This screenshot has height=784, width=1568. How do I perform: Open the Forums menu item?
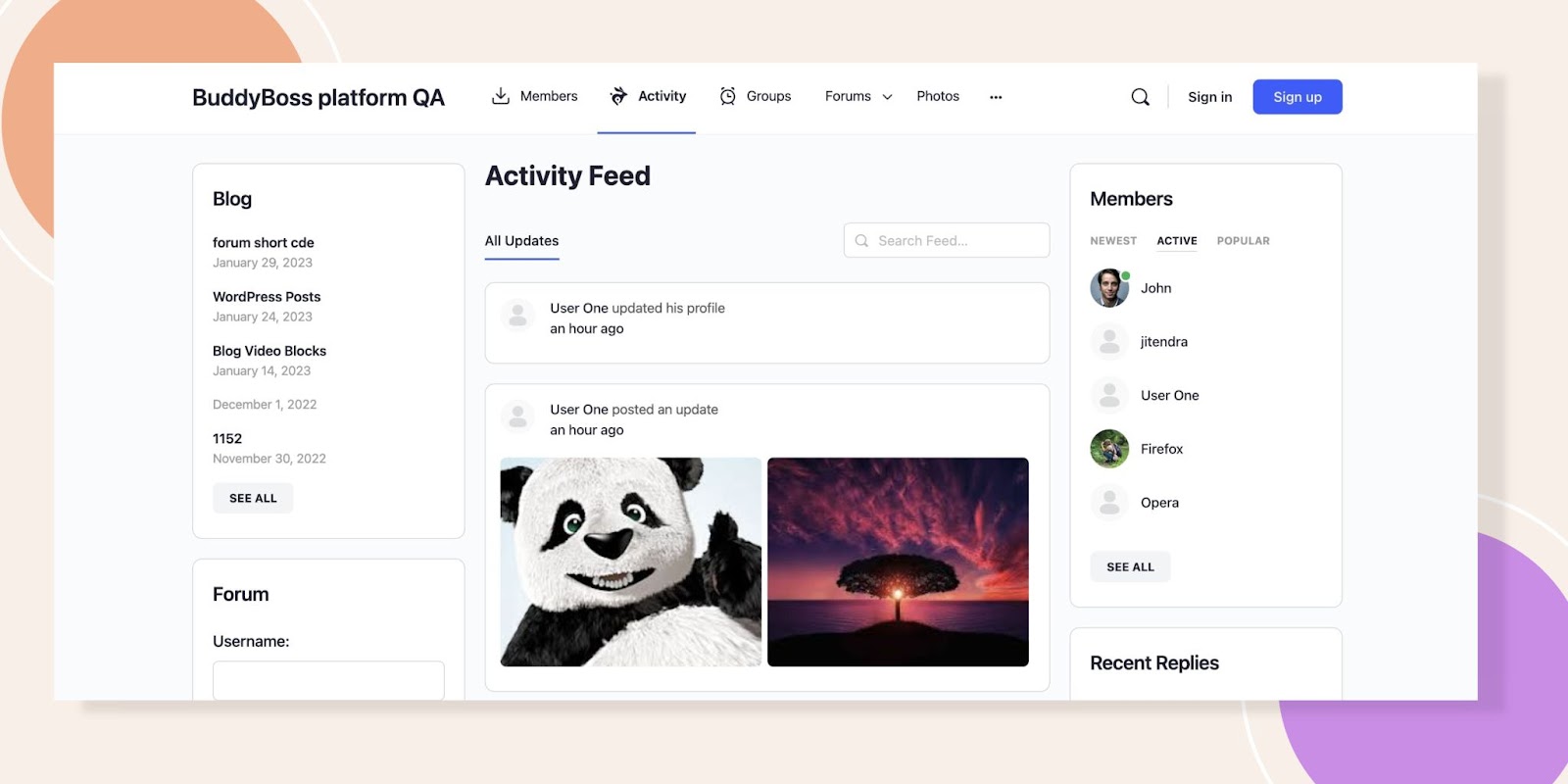coord(848,96)
